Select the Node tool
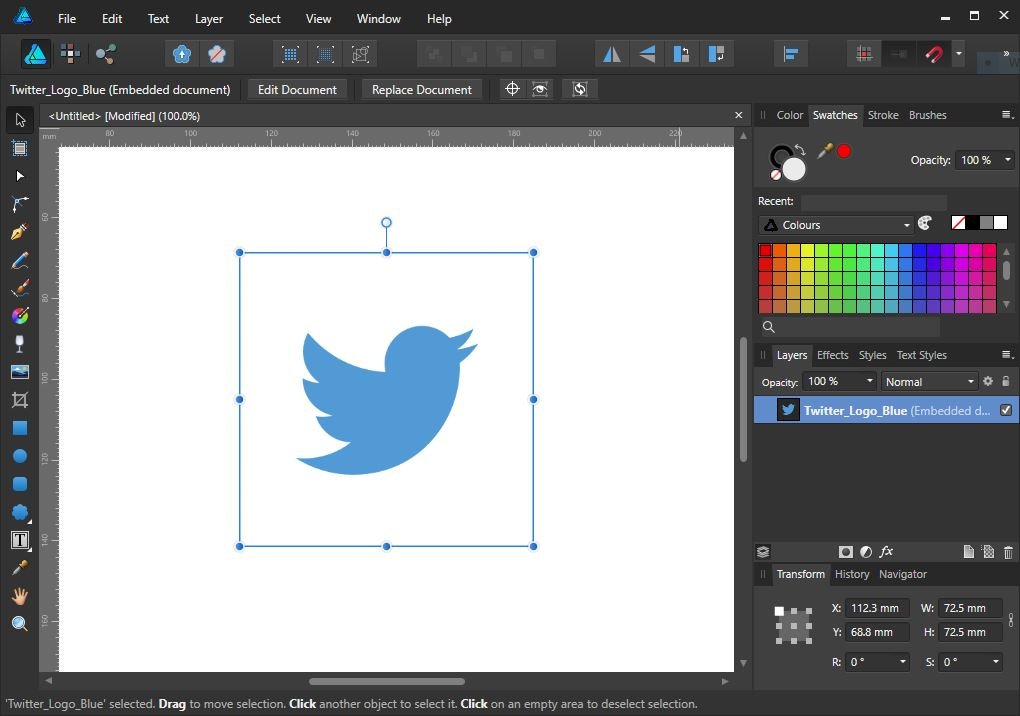 click(x=20, y=176)
